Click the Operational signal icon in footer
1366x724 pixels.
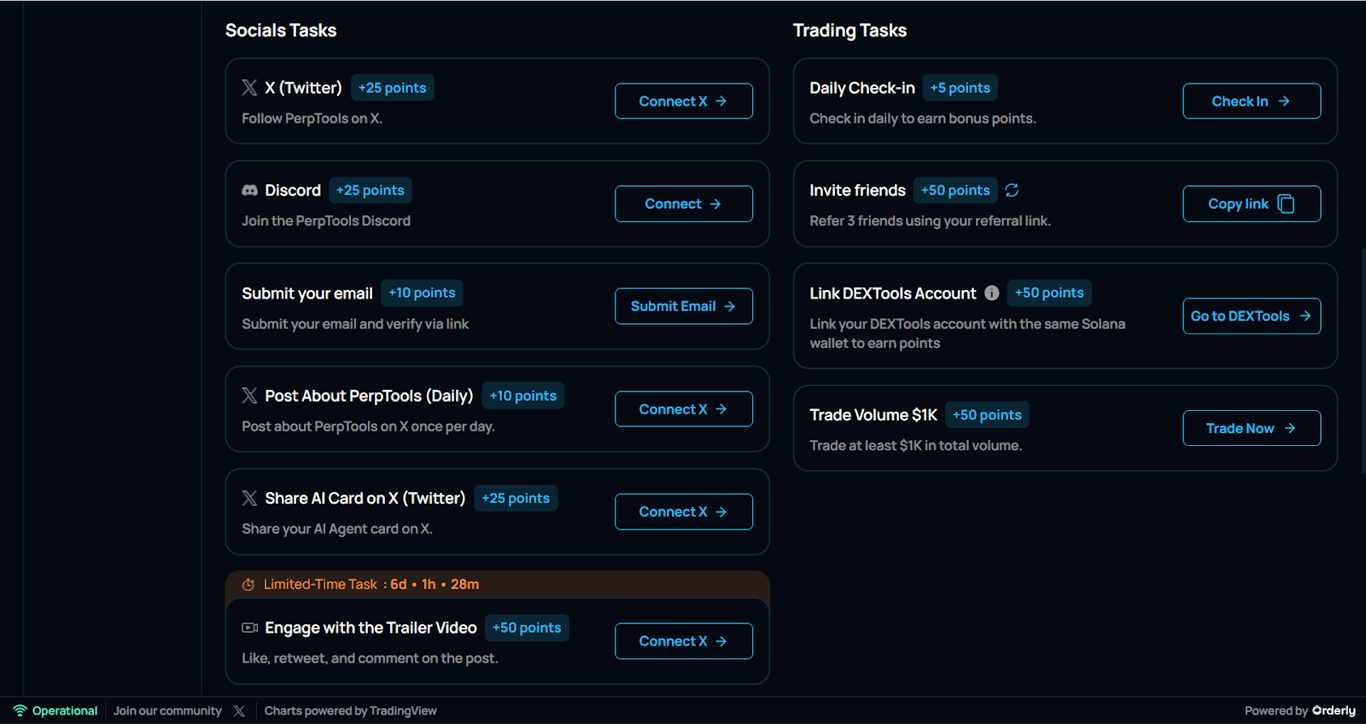coord(20,711)
